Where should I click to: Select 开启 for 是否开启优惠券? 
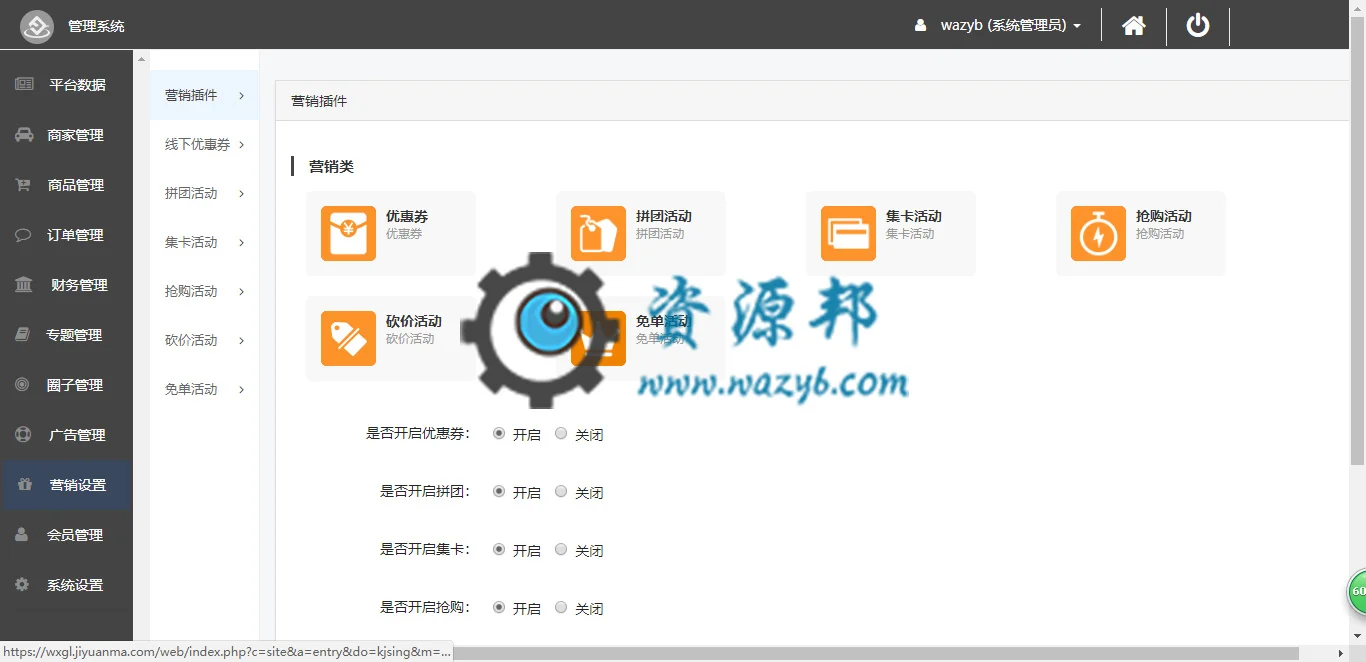[x=499, y=433]
